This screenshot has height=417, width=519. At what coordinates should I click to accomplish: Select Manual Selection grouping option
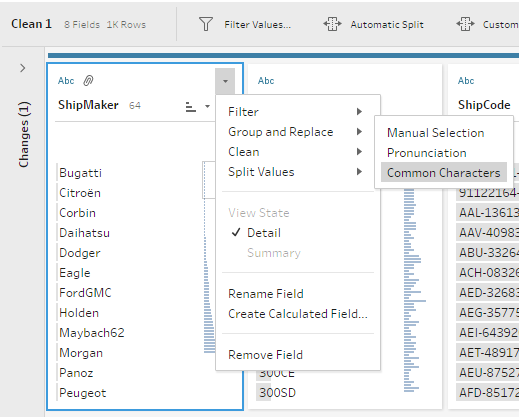444,133
